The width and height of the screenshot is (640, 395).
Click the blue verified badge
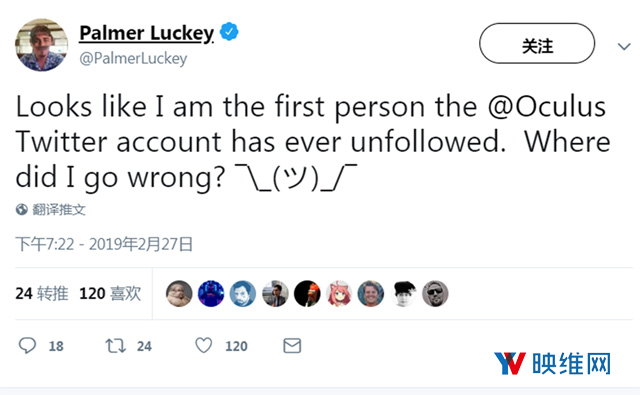(x=229, y=32)
